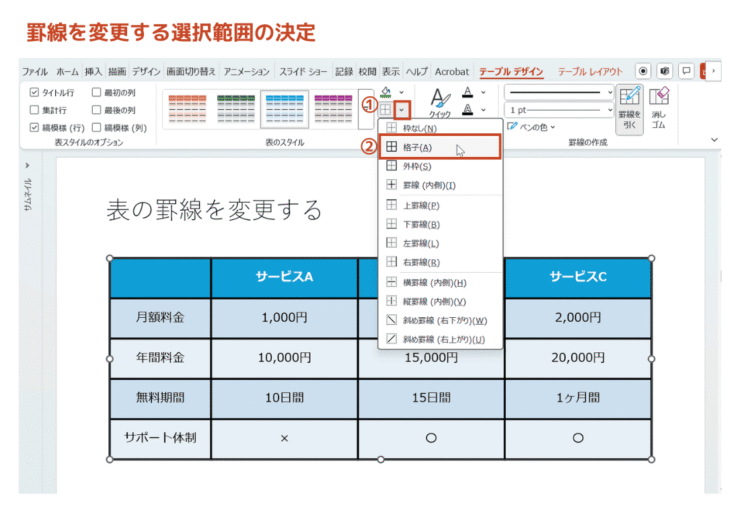Click the サポート体制 table cell
Viewport: 740px width, 505px height.
tap(160, 438)
